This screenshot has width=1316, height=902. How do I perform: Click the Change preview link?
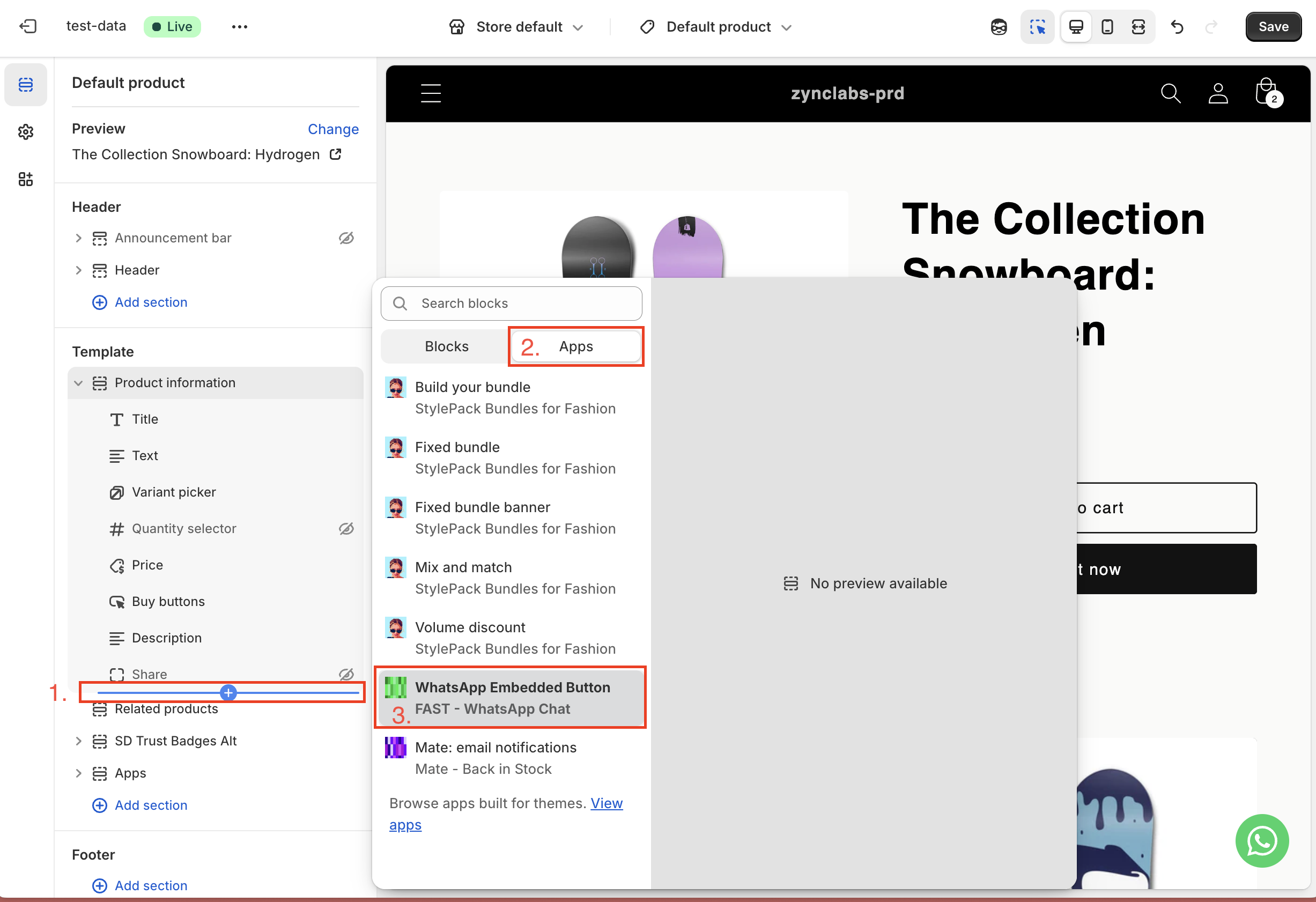(333, 129)
